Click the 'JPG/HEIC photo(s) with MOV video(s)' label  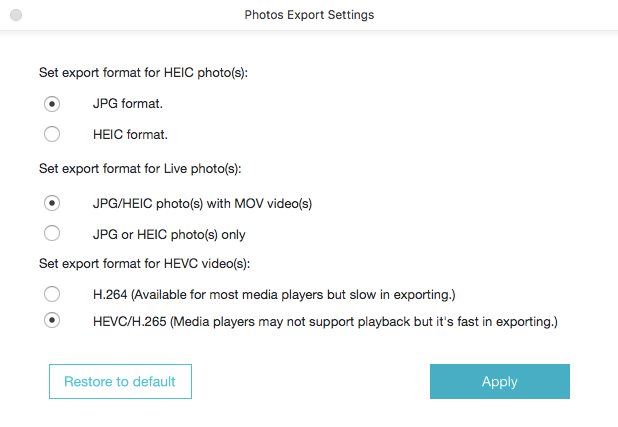(202, 203)
